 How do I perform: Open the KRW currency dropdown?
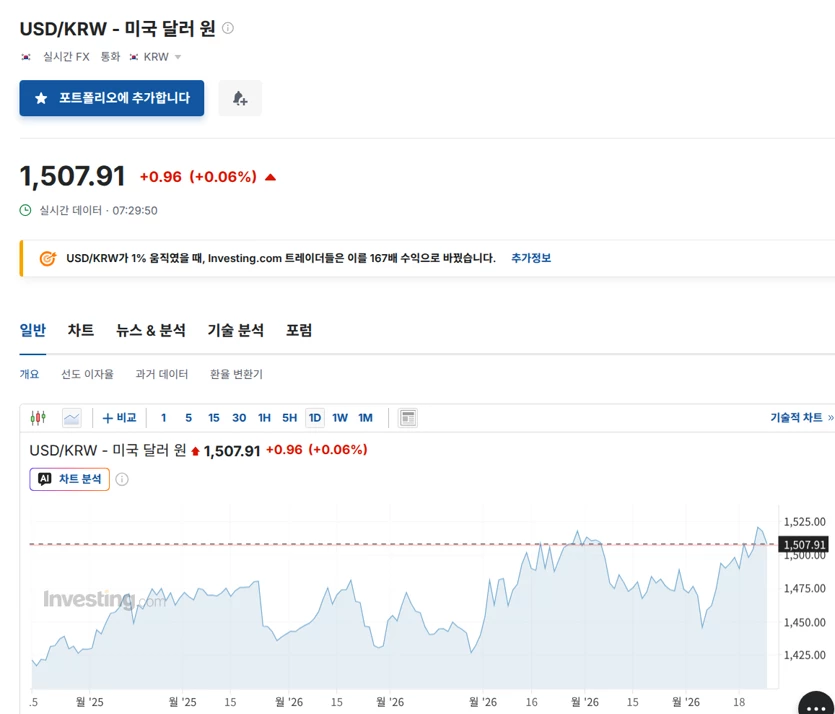click(155, 57)
